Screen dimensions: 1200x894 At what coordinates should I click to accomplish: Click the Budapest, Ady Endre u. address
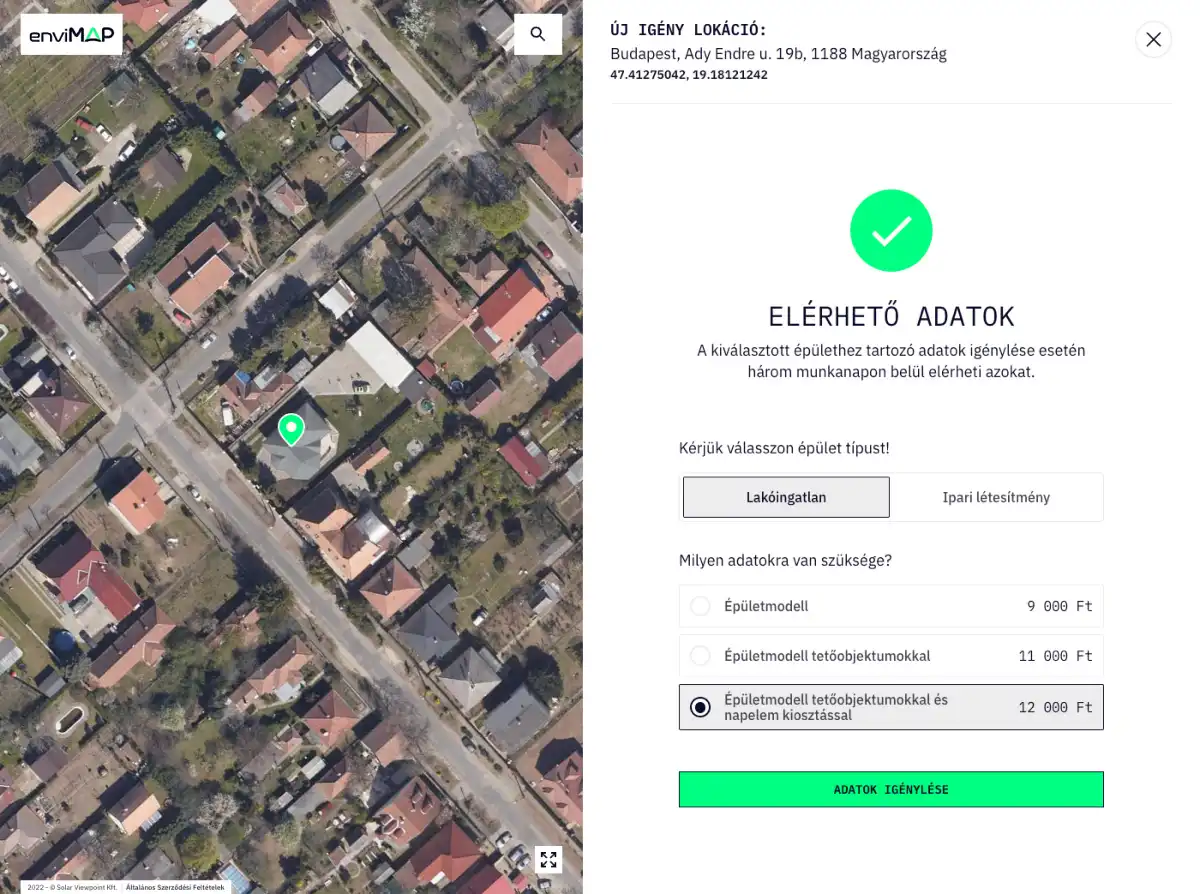778,54
